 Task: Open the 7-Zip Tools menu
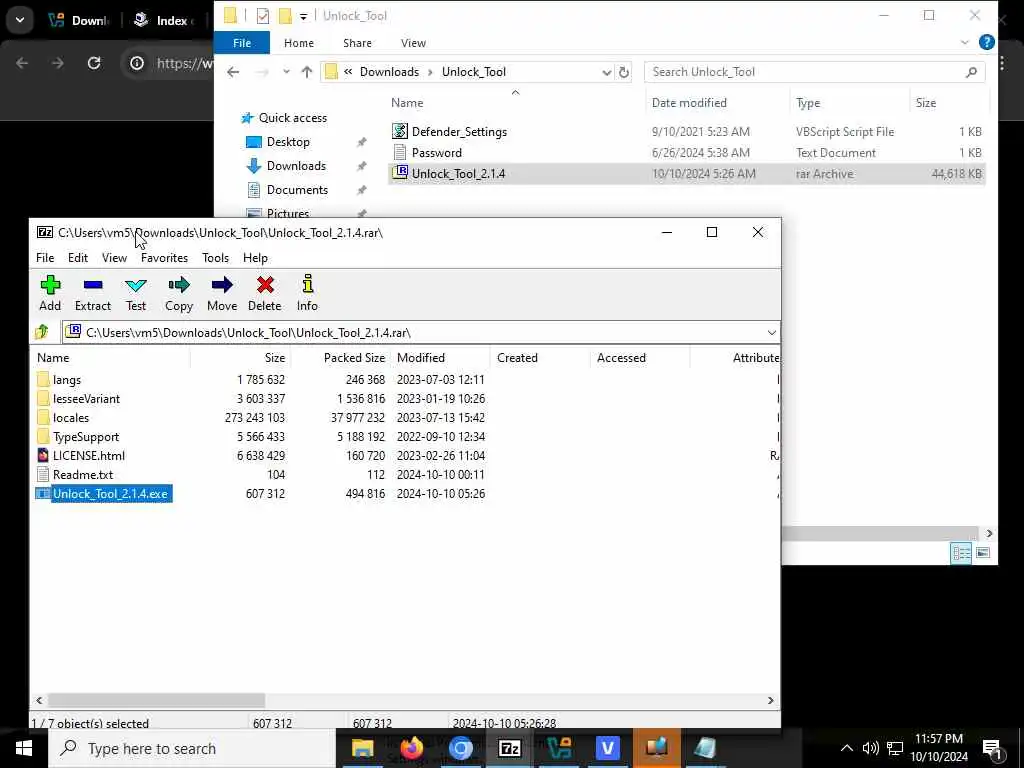(x=216, y=258)
